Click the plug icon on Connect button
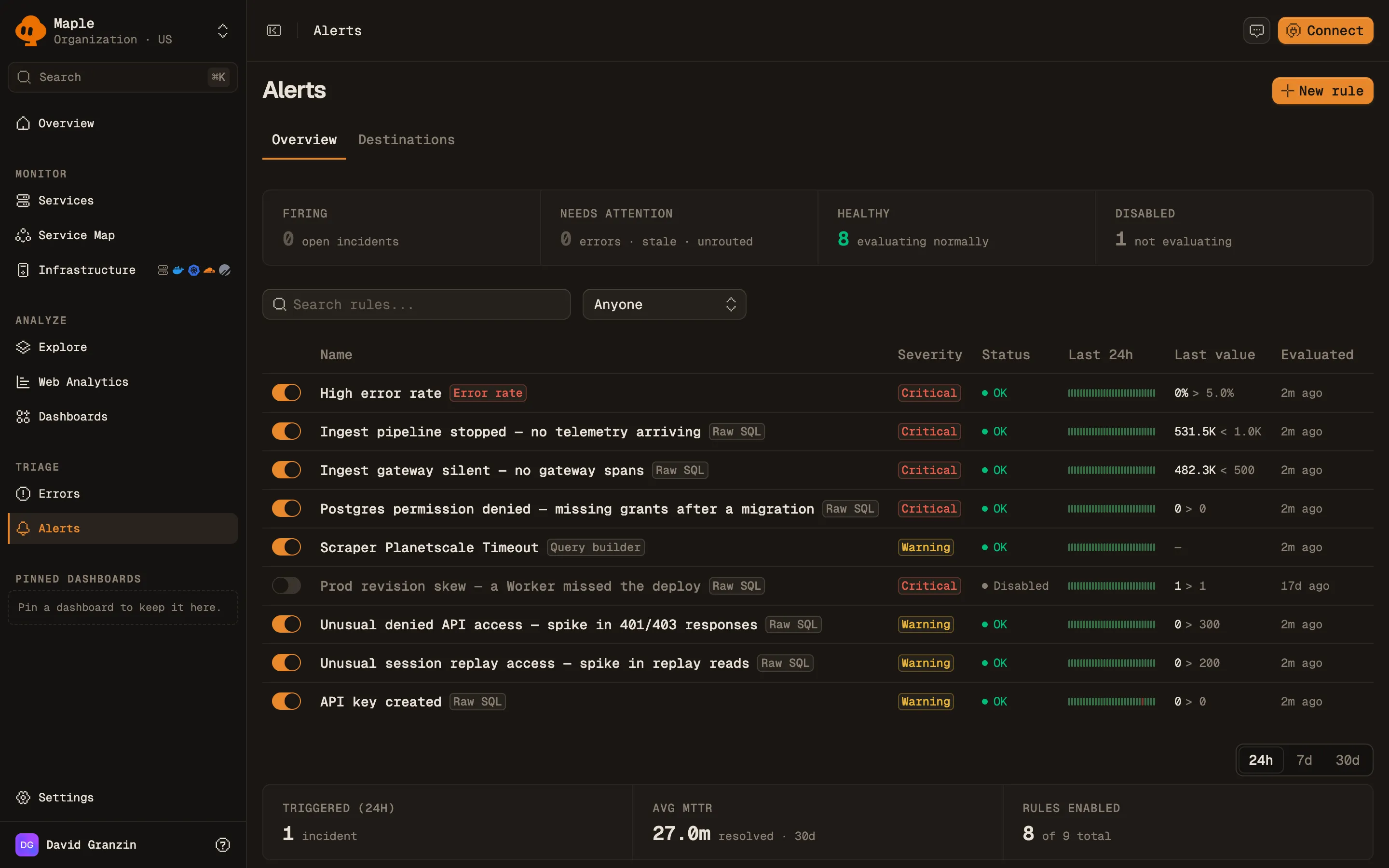 pyautogui.click(x=1293, y=30)
